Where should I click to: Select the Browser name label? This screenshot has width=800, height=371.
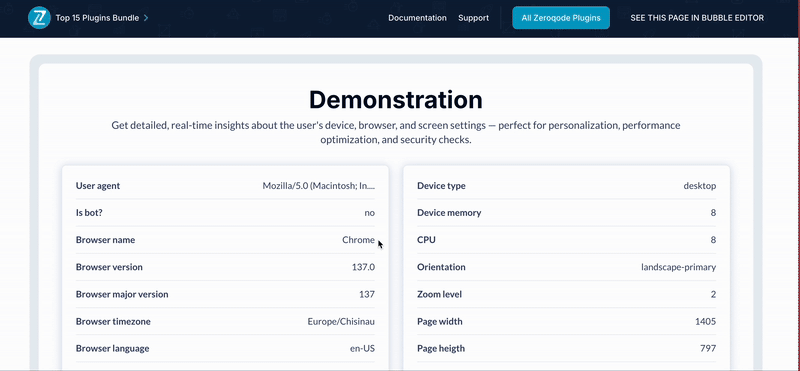(x=106, y=240)
